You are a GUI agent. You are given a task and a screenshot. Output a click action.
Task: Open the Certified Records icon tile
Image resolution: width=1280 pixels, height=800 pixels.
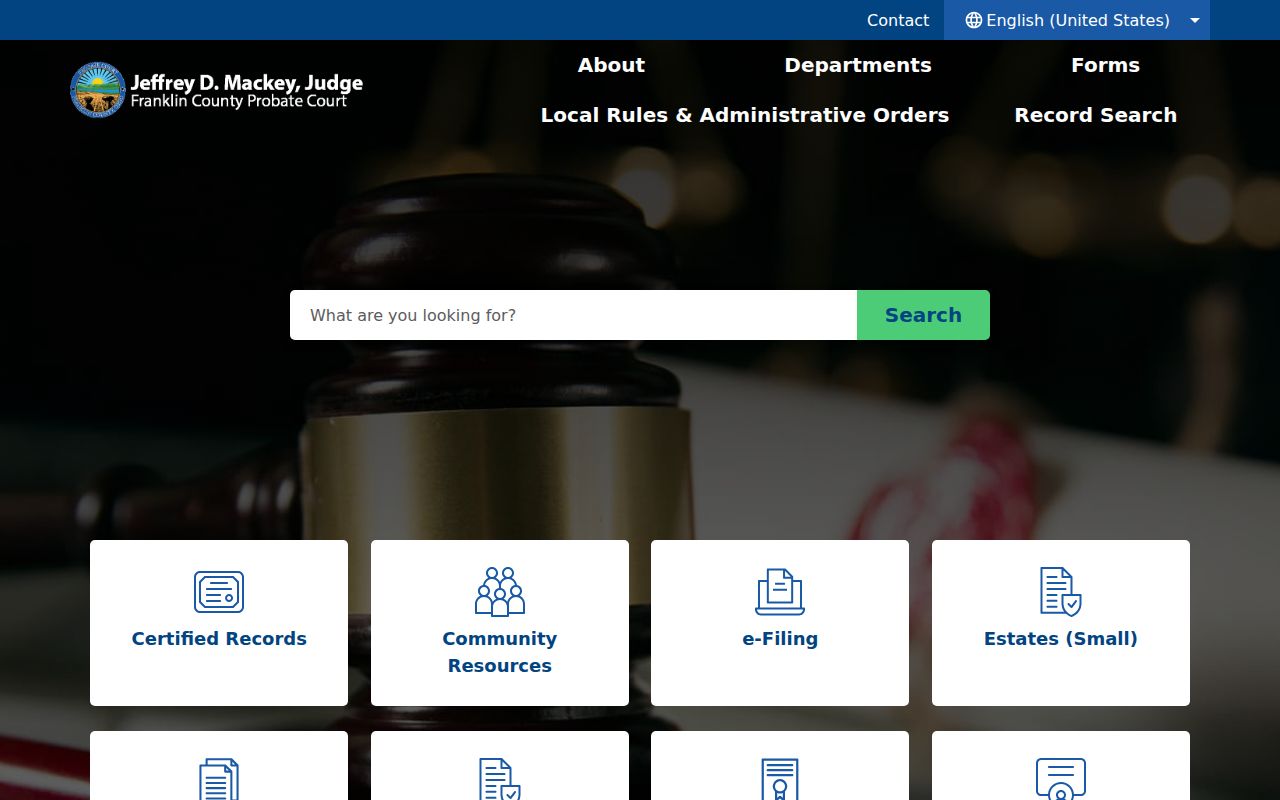pos(219,592)
